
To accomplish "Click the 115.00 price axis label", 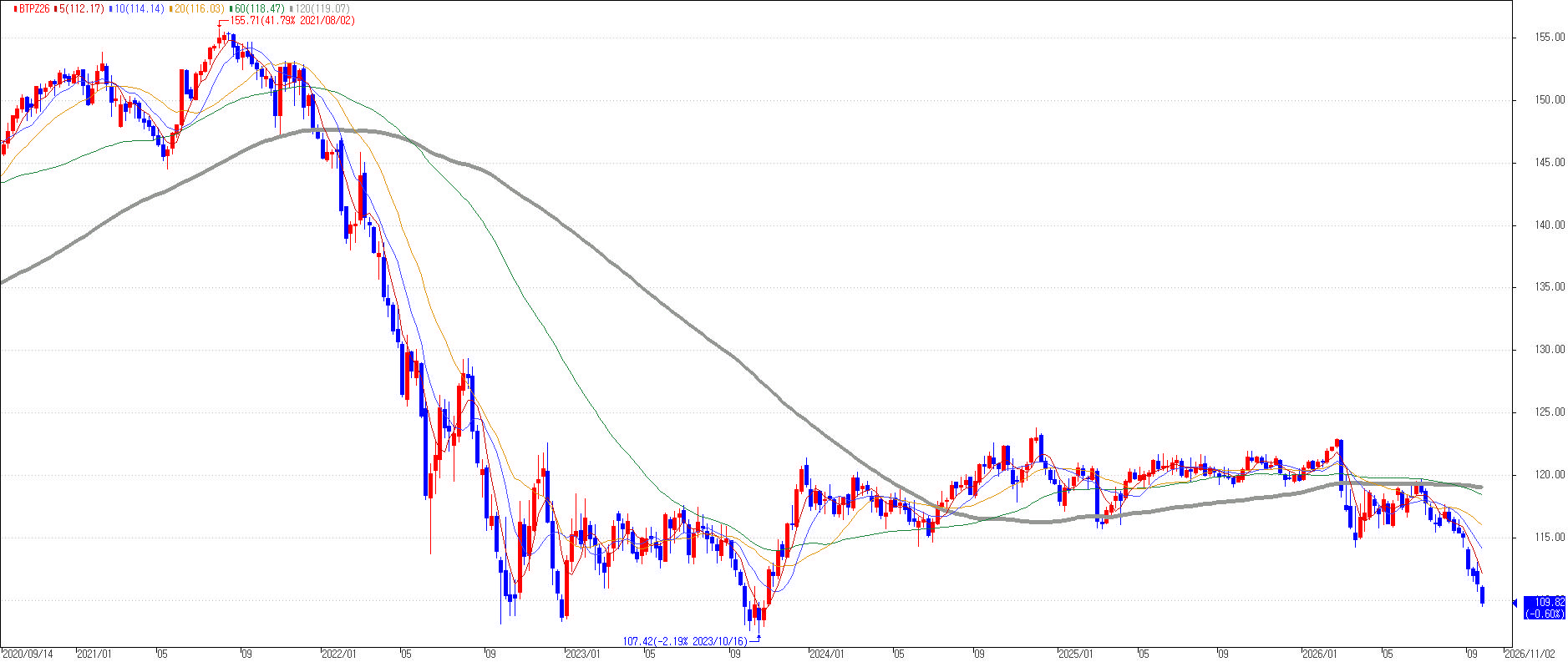I will pyautogui.click(x=1550, y=538).
